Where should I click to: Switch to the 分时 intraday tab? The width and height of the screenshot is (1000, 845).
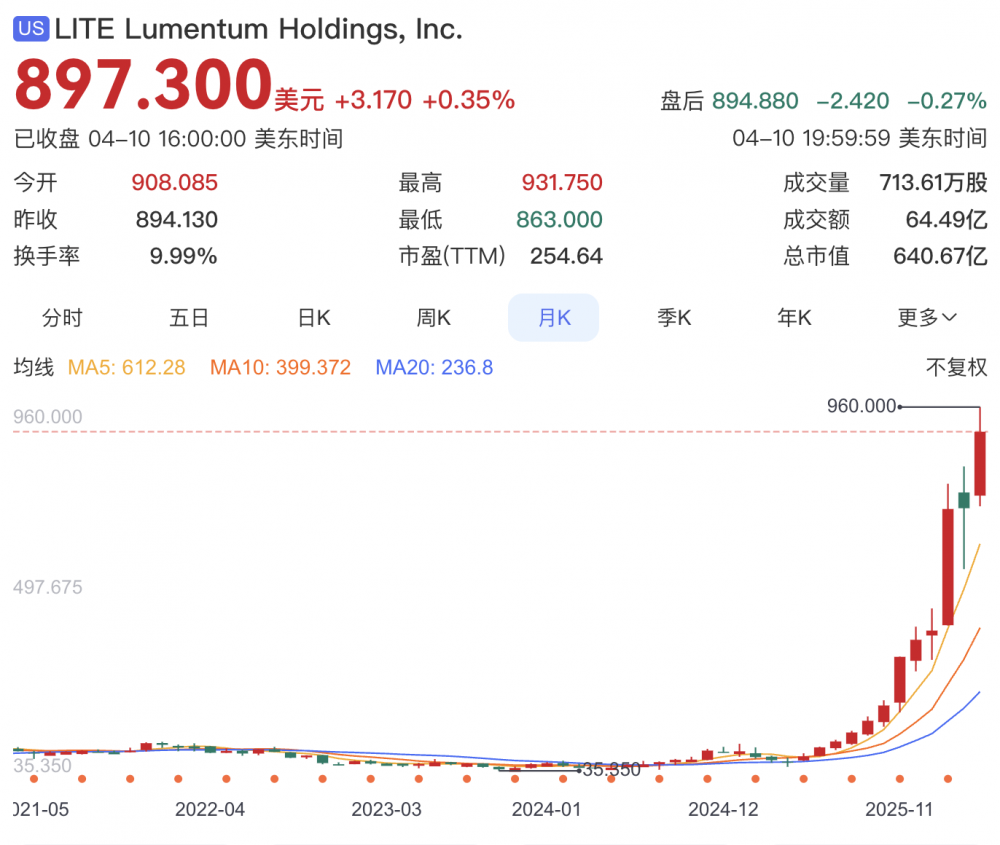62,318
